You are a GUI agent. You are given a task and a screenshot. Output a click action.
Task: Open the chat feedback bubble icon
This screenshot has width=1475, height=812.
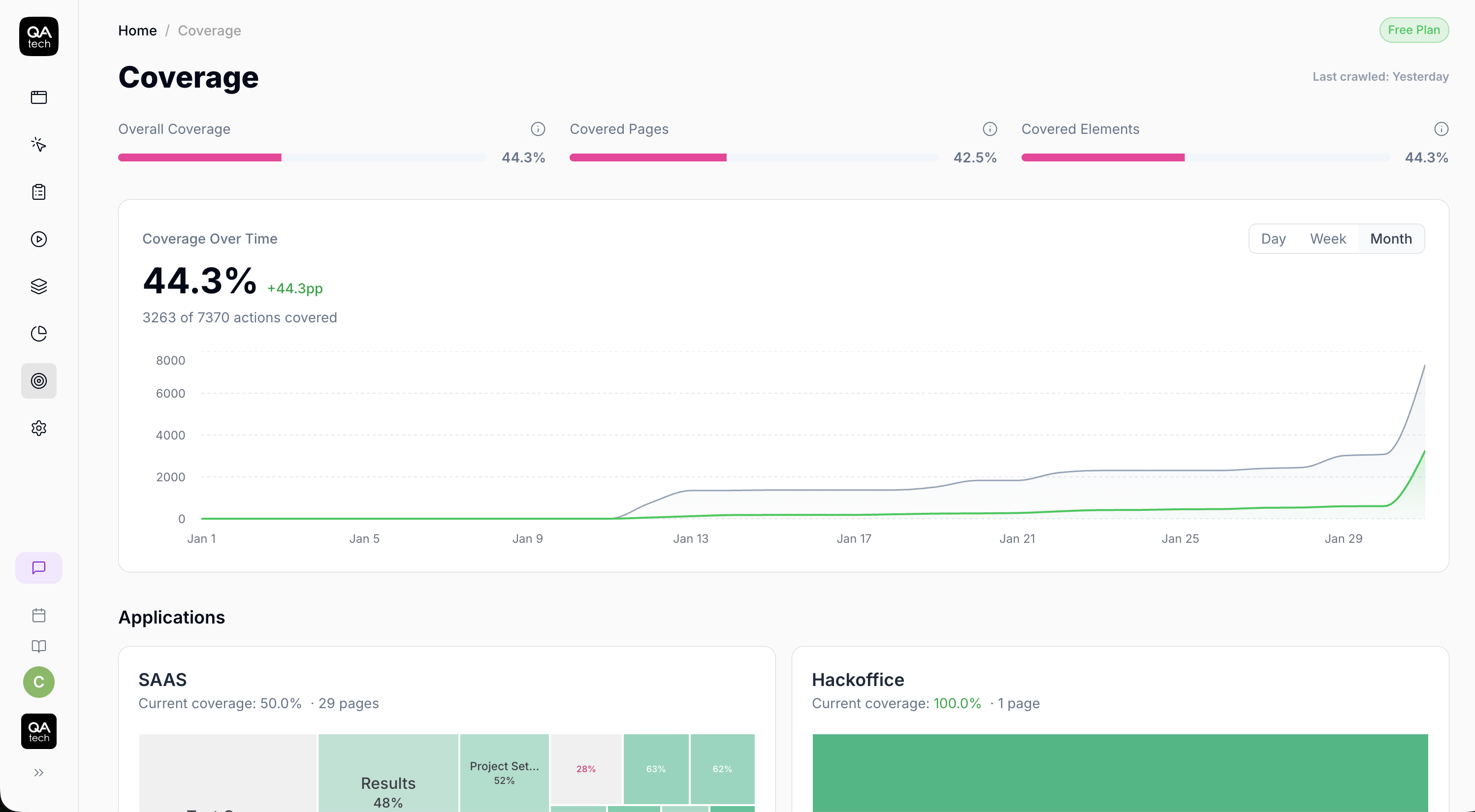[x=38, y=567]
